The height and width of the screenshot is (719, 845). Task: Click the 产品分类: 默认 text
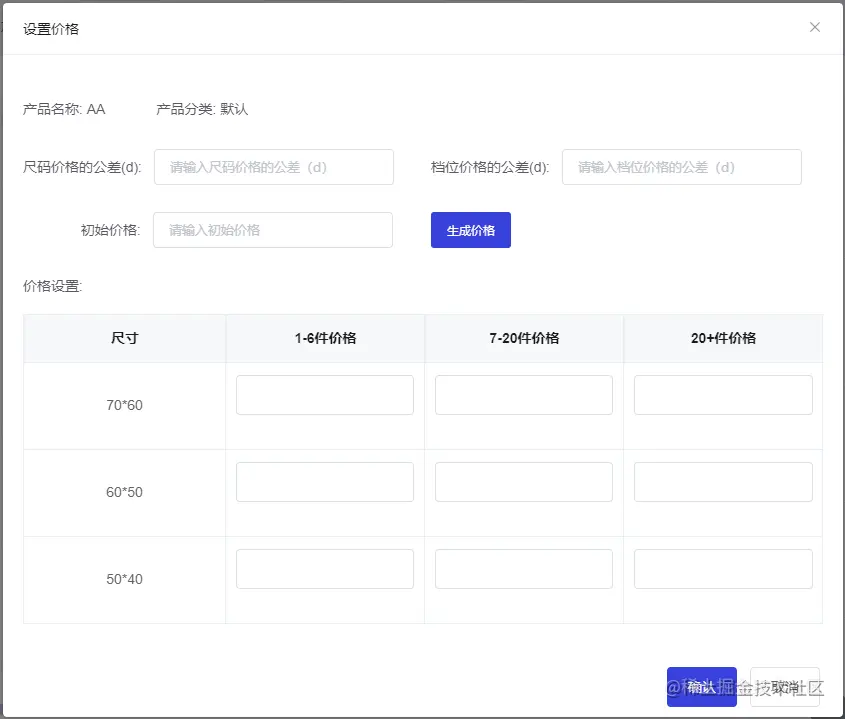click(x=202, y=109)
